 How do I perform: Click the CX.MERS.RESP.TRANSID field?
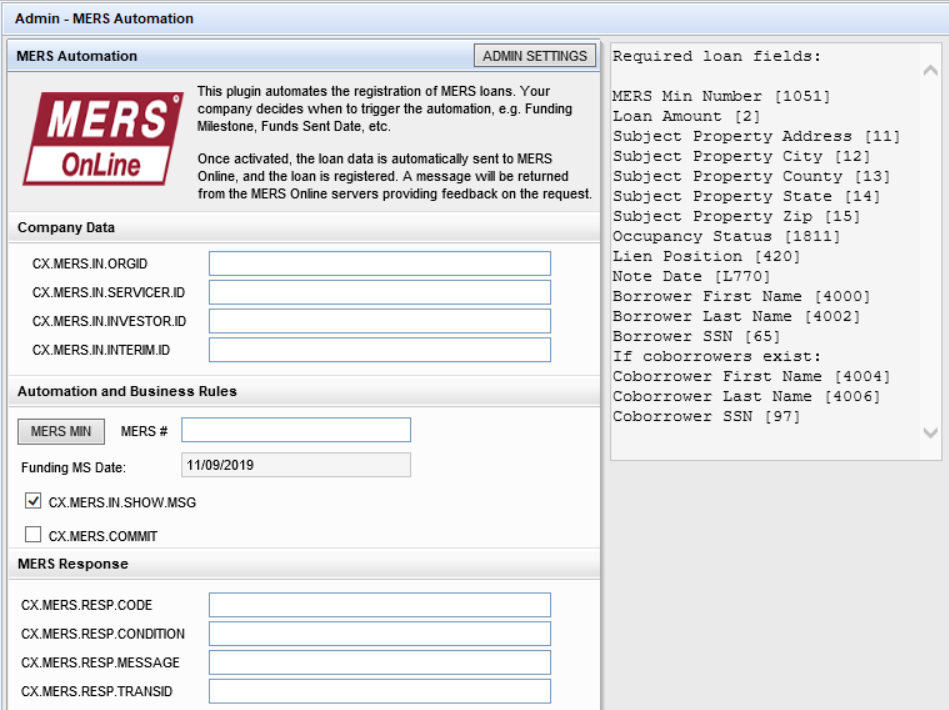pos(379,692)
